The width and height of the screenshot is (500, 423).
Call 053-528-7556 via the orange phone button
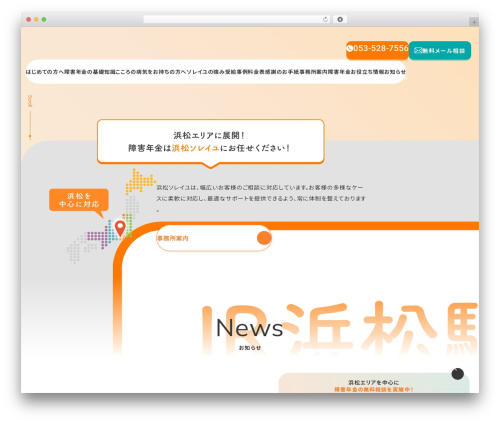[377, 50]
